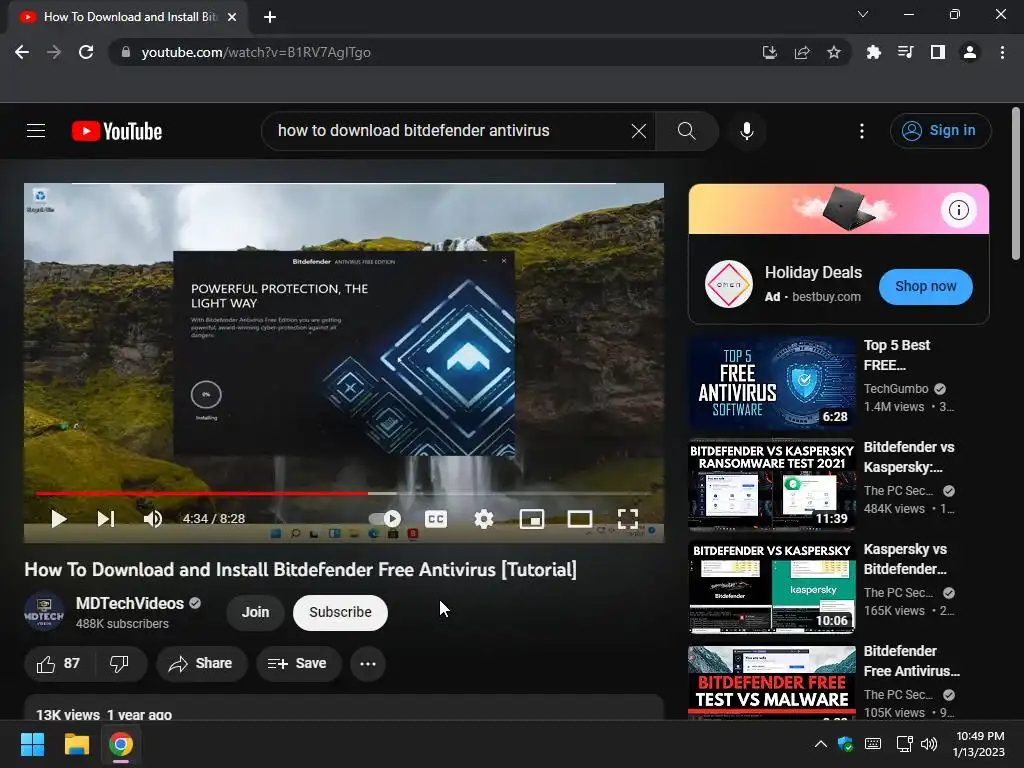Viewport: 1024px width, 768px height.
Task: Open YouTube settings three-dot menu
Action: [x=862, y=131]
